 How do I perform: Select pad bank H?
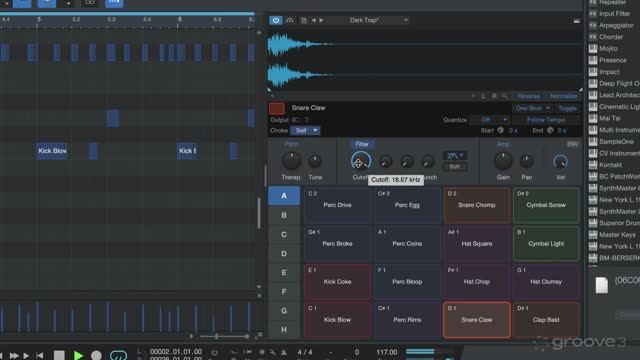click(x=284, y=329)
